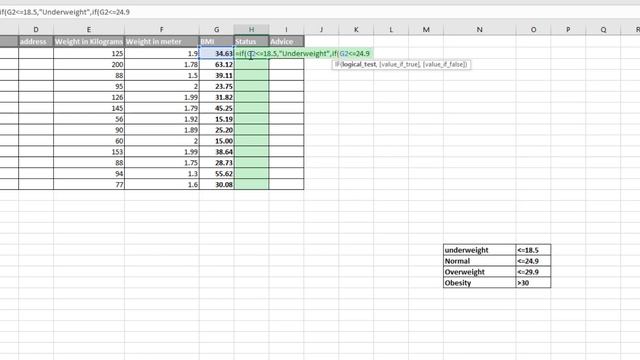The height and width of the screenshot is (360, 640).
Task: Click the BMI value 31.82
Action: (216, 97)
